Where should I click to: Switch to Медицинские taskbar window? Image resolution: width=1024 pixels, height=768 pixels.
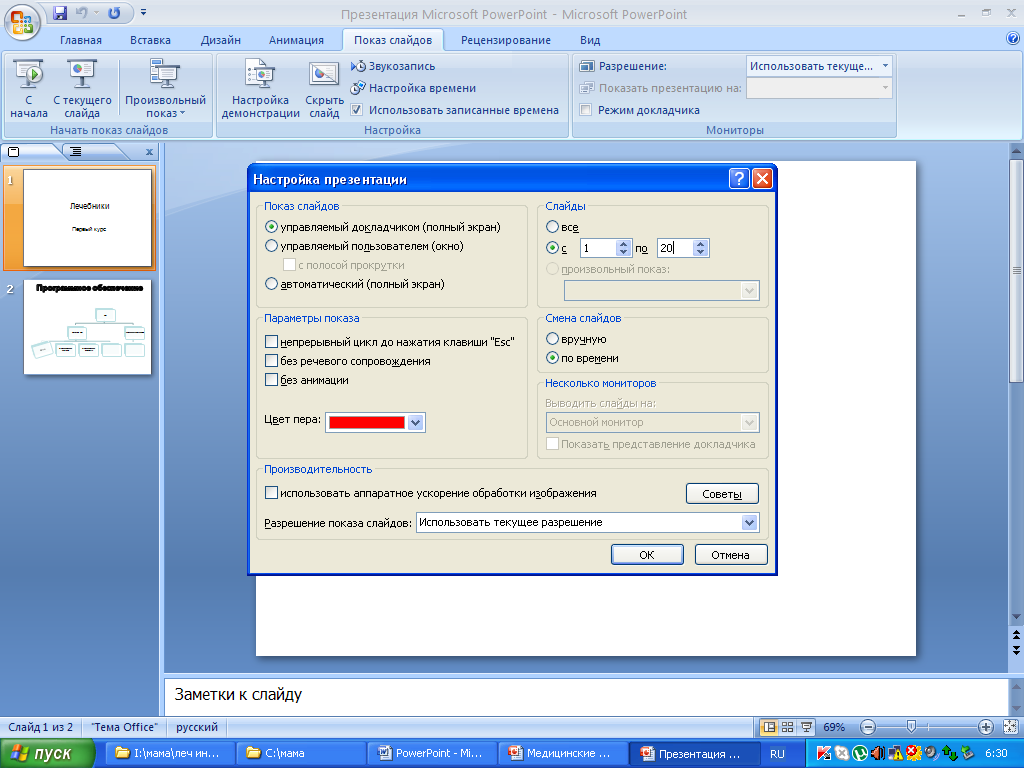(x=563, y=754)
